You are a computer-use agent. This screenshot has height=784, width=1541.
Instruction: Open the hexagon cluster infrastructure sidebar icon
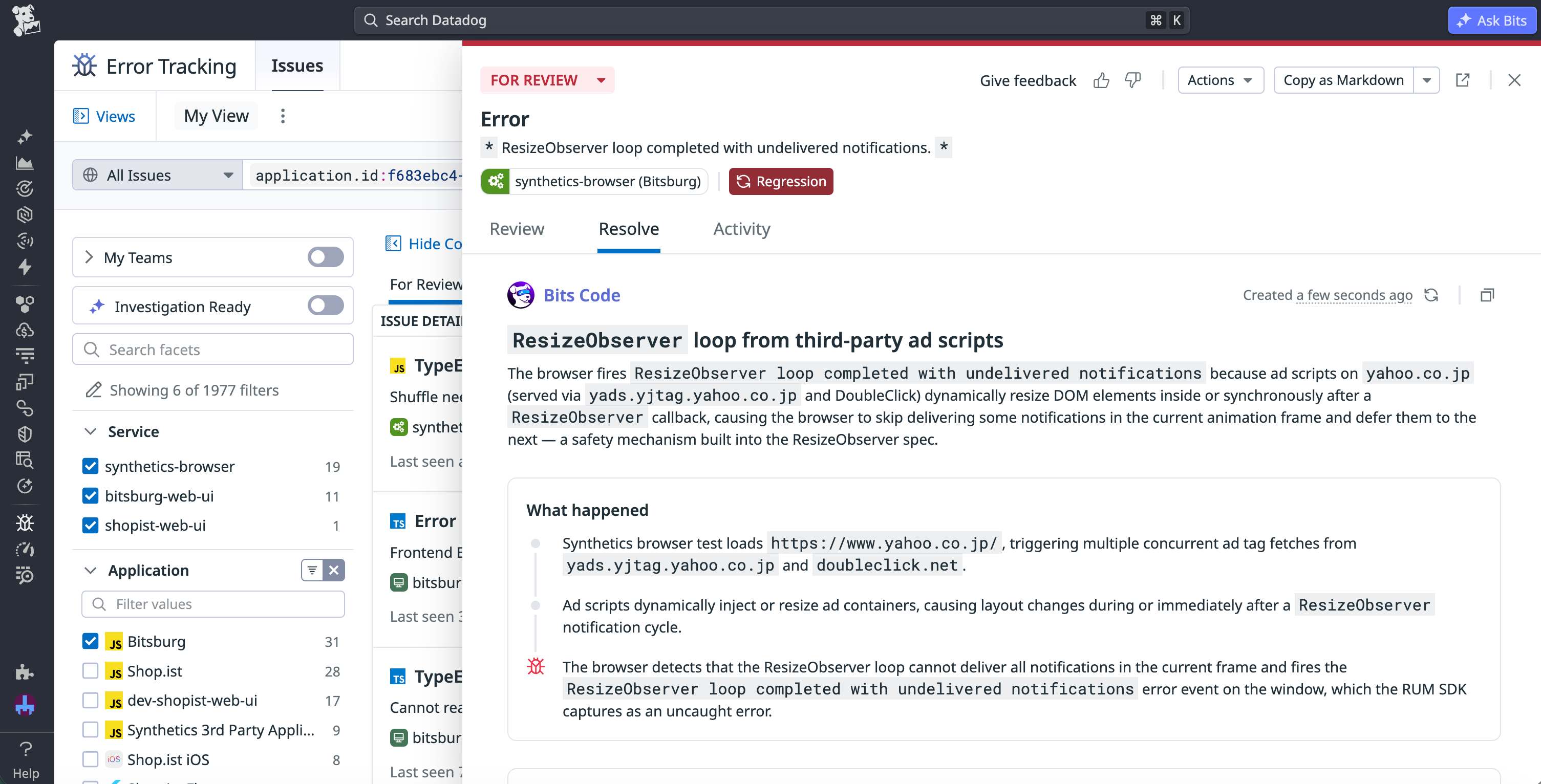(25, 304)
